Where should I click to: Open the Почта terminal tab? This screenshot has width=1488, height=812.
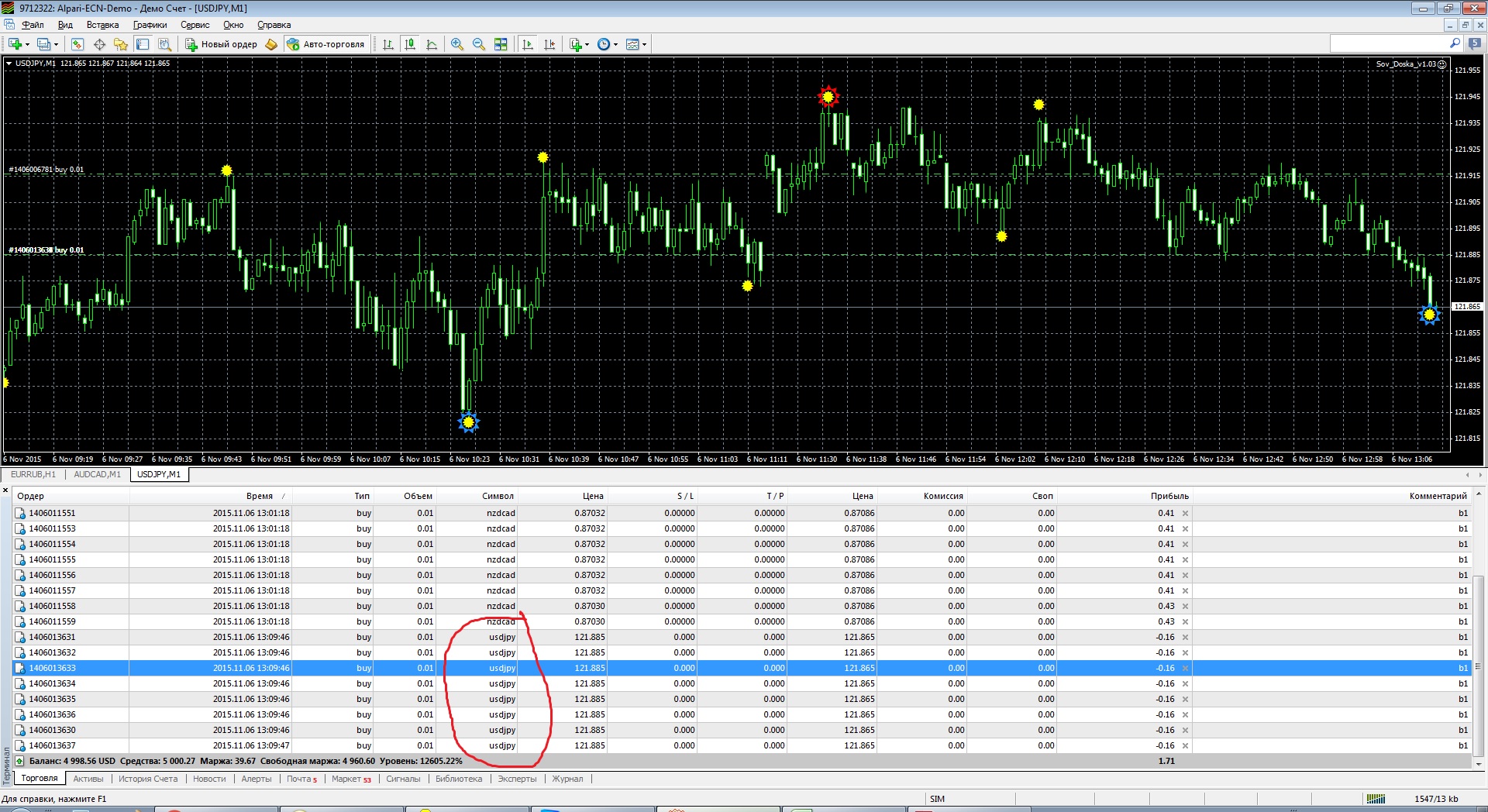301,779
